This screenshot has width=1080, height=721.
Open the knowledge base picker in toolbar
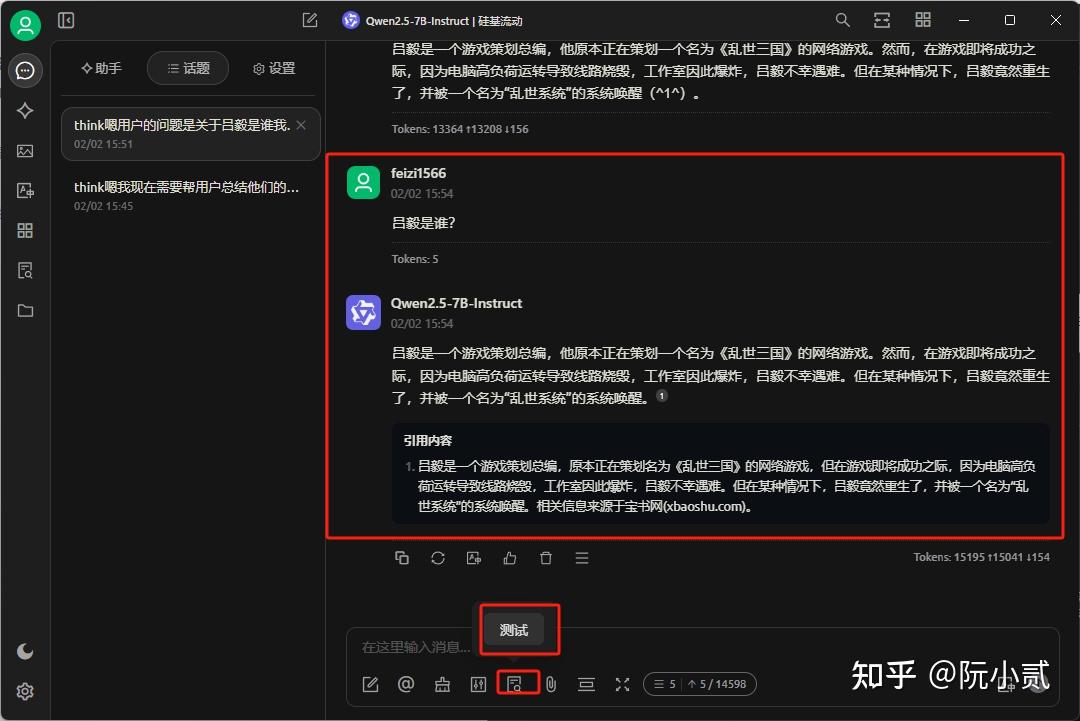click(x=515, y=684)
